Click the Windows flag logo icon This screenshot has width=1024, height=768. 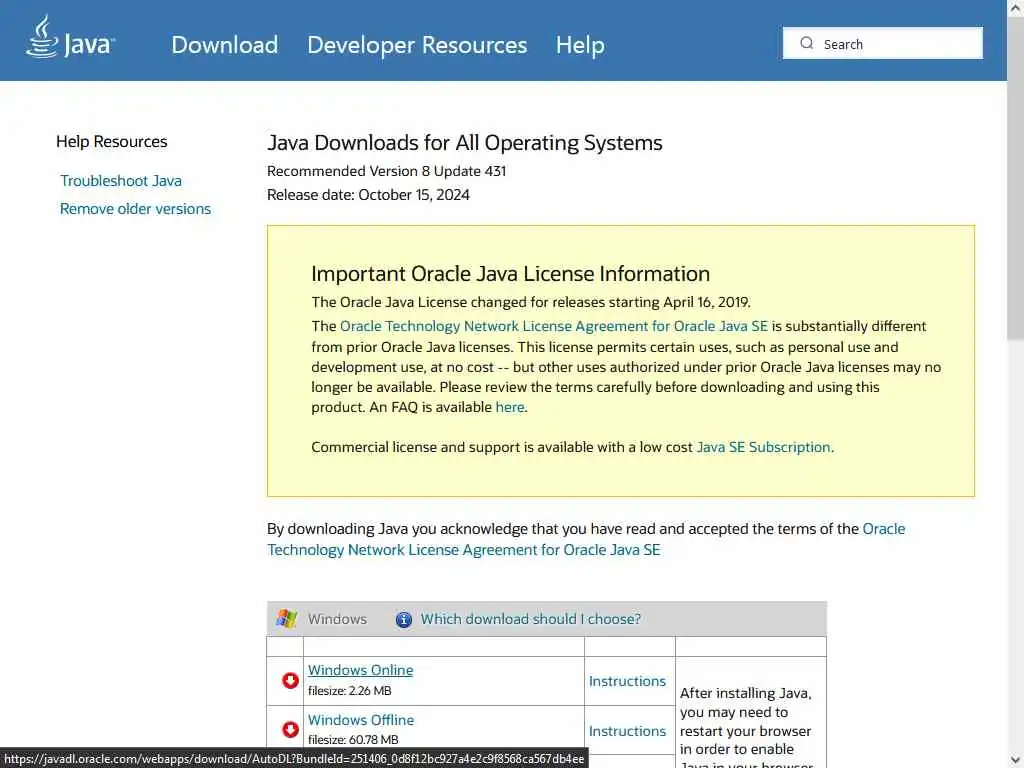pos(286,618)
